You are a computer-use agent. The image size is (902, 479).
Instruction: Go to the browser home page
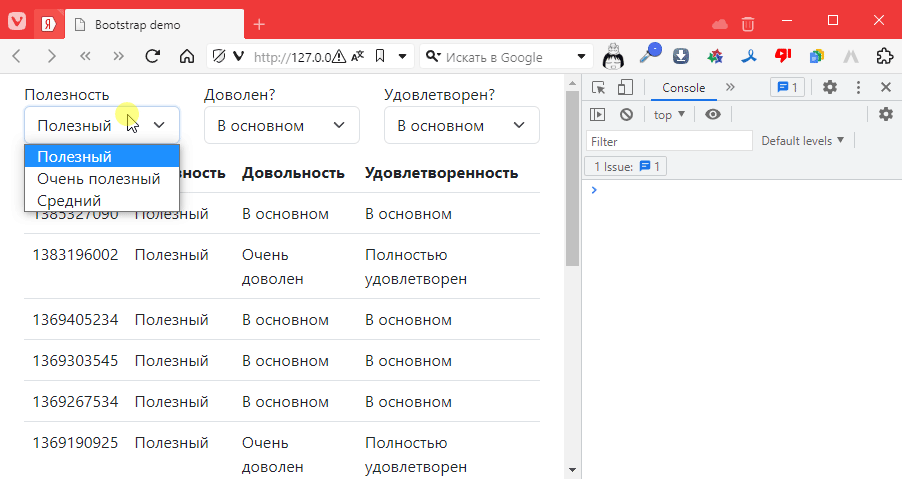[186, 57]
